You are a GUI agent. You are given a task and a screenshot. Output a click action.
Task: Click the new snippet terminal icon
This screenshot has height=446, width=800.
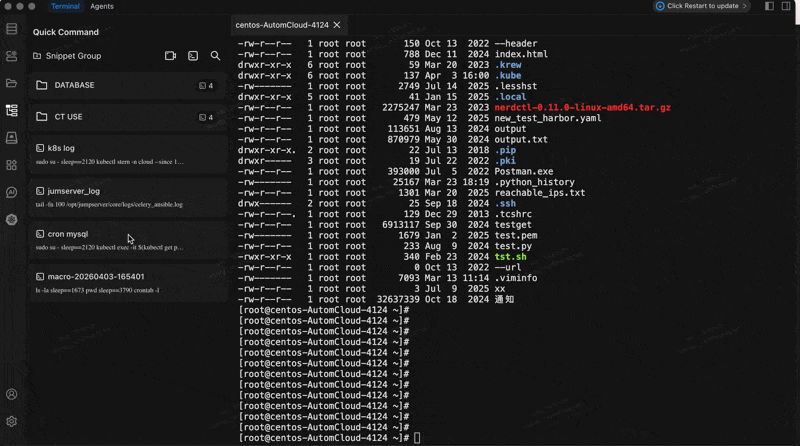point(193,56)
